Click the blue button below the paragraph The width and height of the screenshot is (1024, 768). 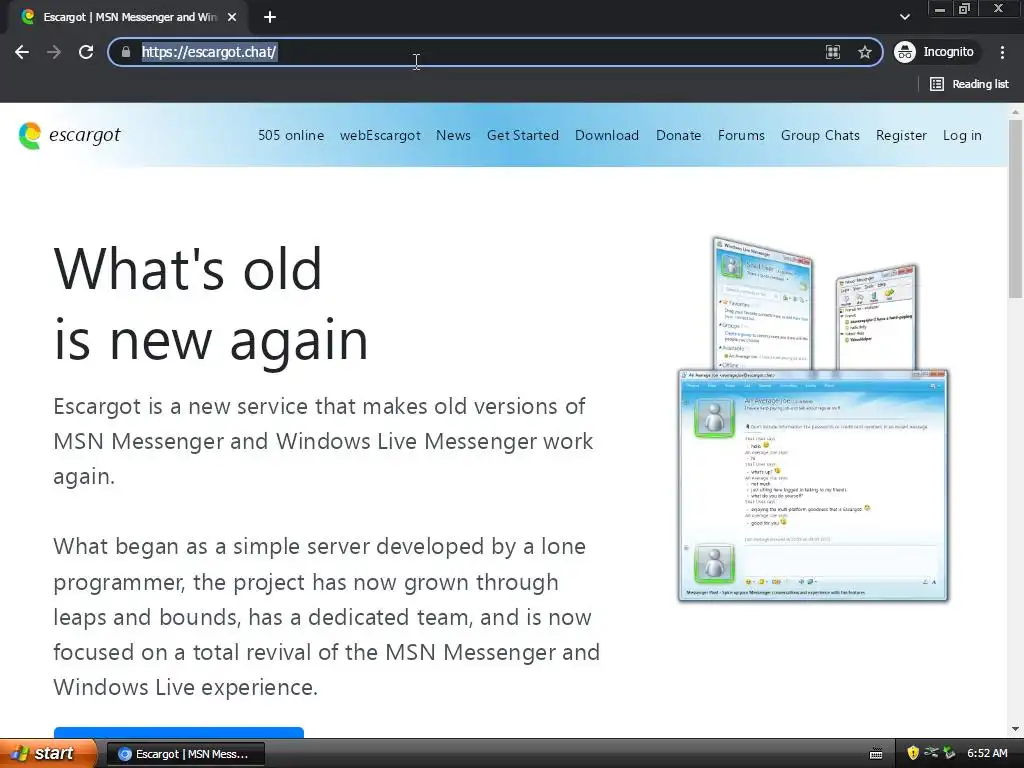coord(179,731)
